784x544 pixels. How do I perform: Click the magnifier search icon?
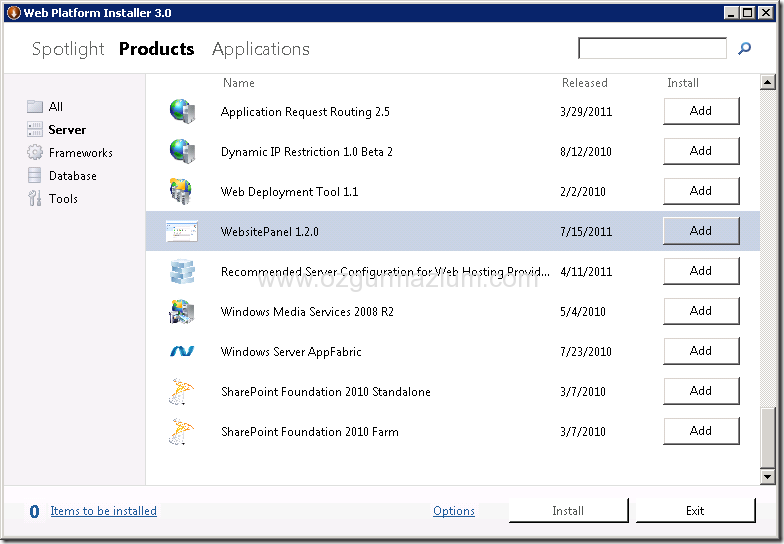(x=744, y=48)
